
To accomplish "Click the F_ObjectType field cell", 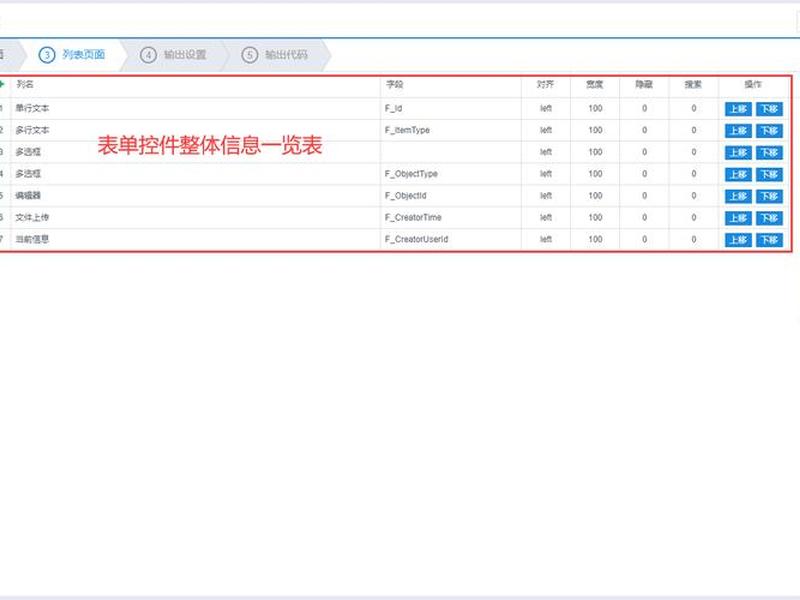I will [x=411, y=174].
